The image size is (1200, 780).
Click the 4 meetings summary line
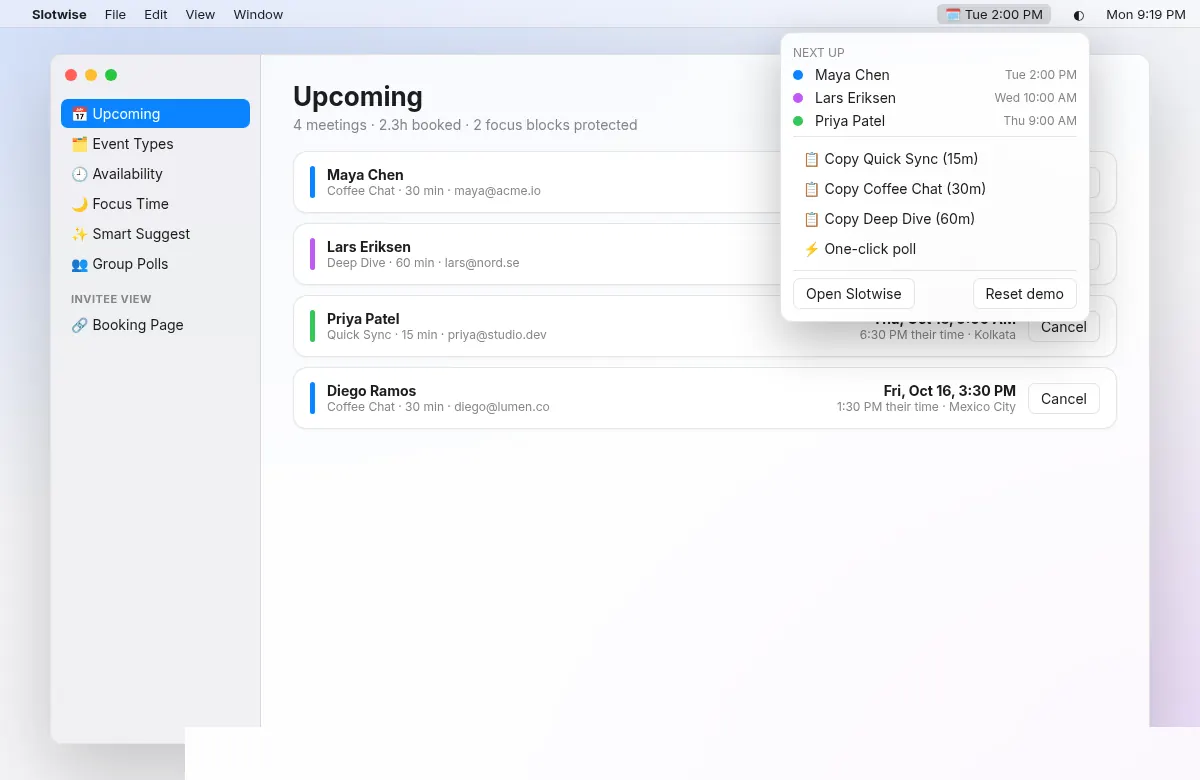tap(465, 125)
